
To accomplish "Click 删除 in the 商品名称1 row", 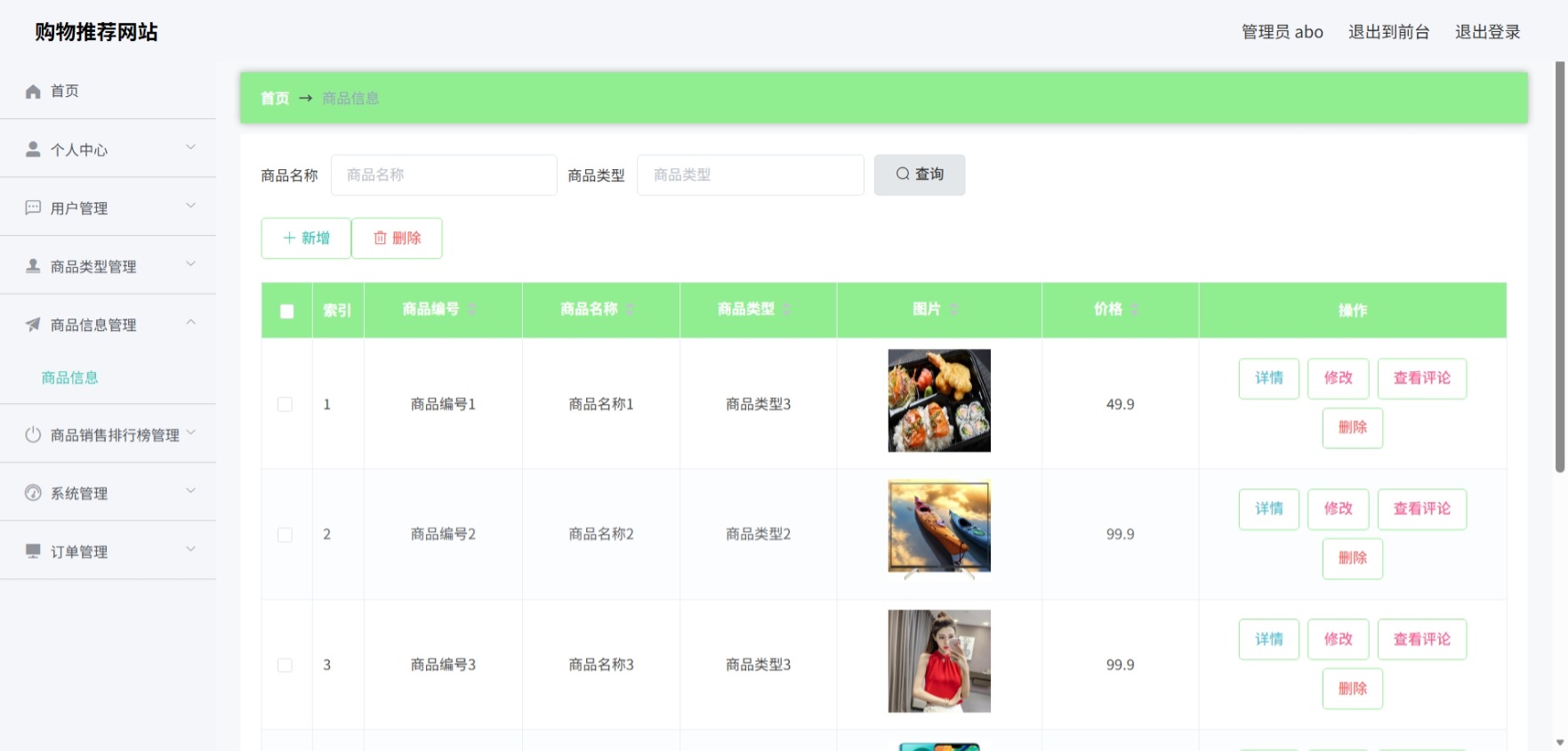I will pyautogui.click(x=1353, y=428).
